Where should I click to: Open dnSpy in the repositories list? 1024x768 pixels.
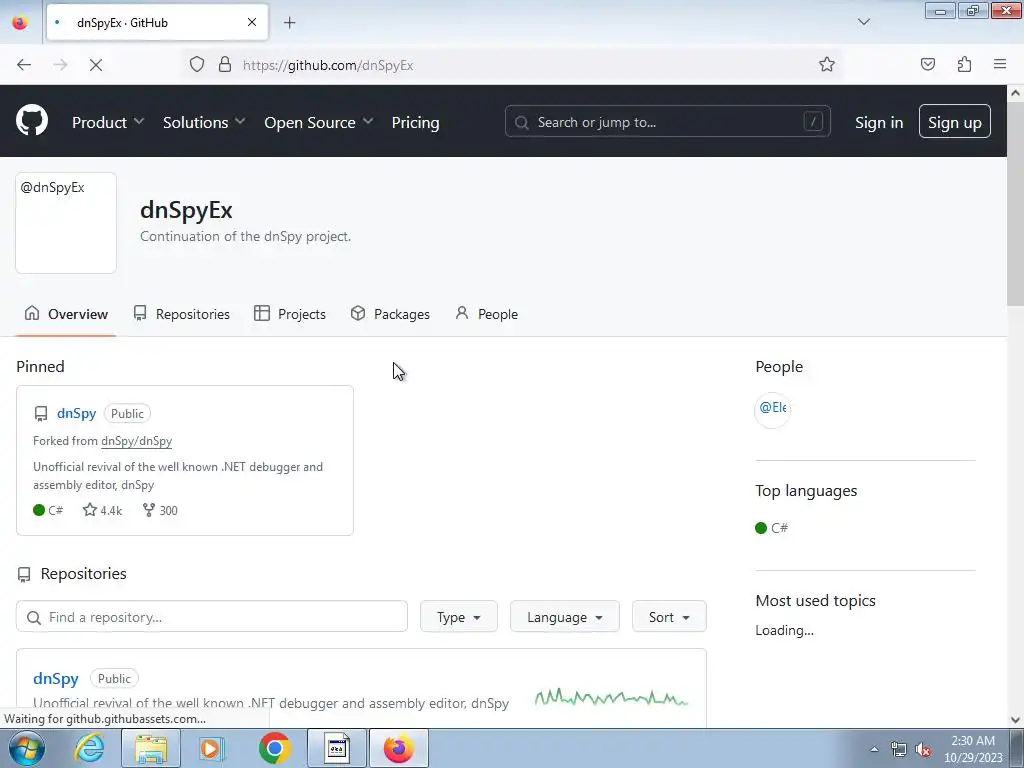tap(56, 679)
